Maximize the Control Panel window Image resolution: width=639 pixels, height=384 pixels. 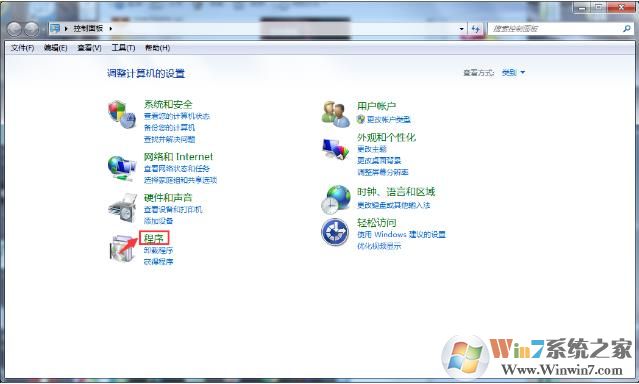click(598, 8)
